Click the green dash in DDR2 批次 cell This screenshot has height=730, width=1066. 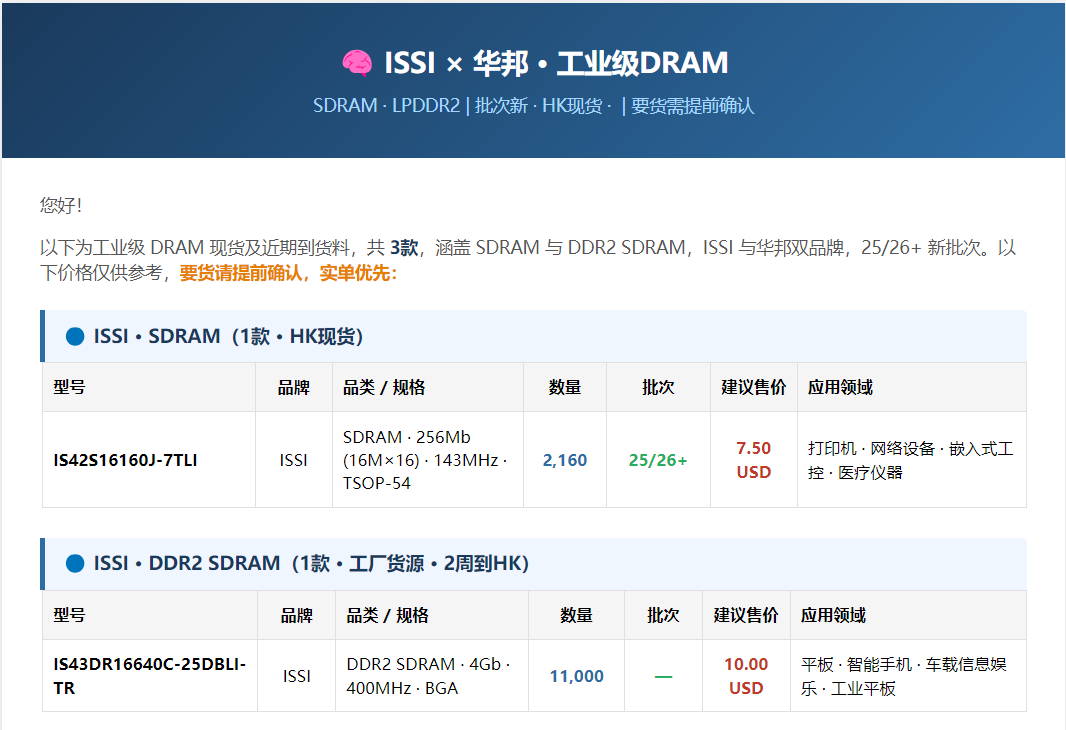(x=664, y=676)
